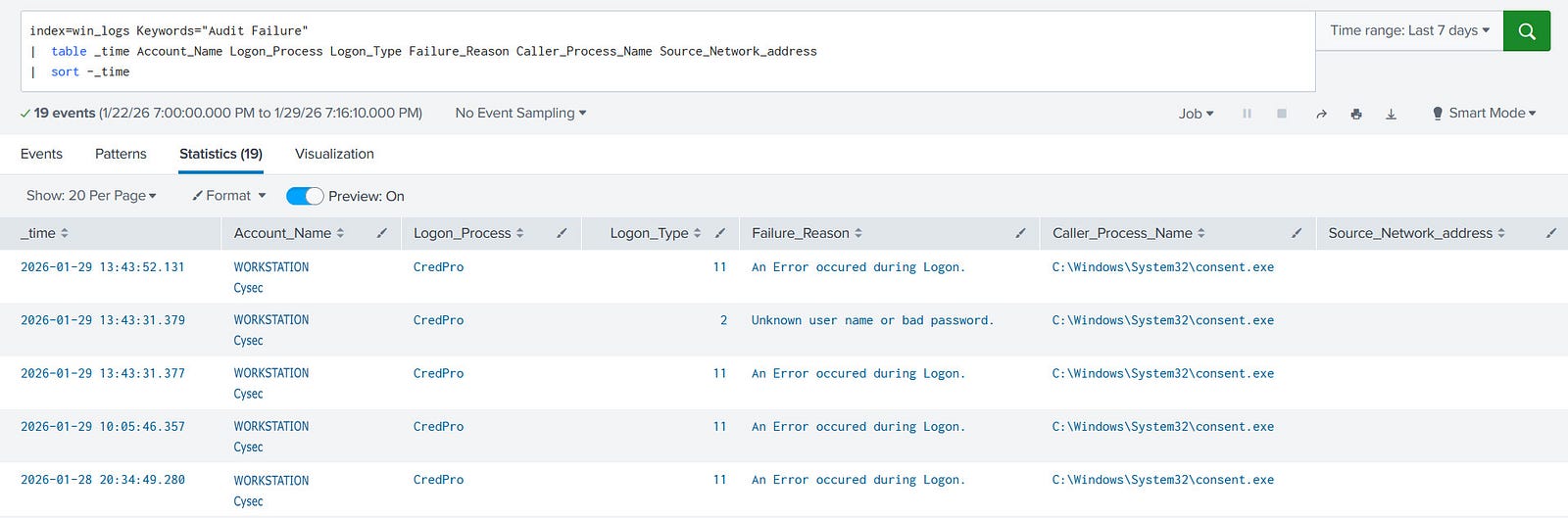Click the 19 events count text
This screenshot has height=518, width=1568.
[x=65, y=113]
